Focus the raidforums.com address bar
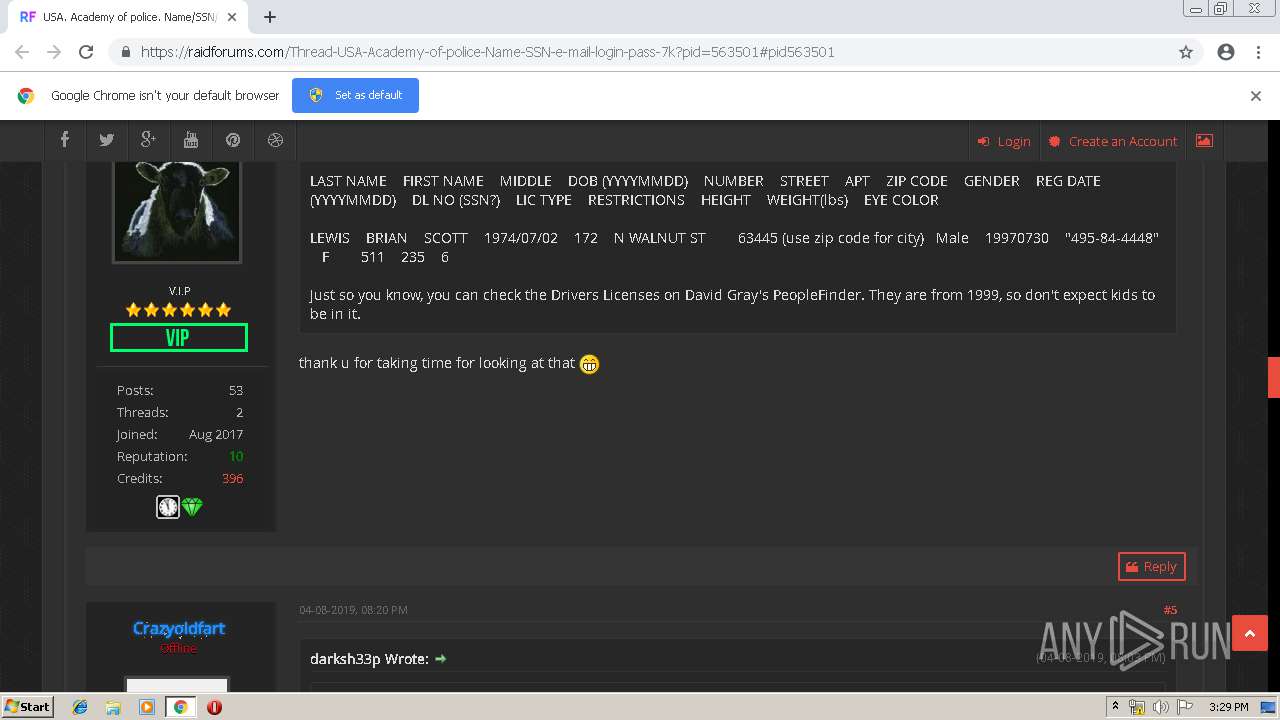This screenshot has height=720, width=1280. (x=640, y=52)
